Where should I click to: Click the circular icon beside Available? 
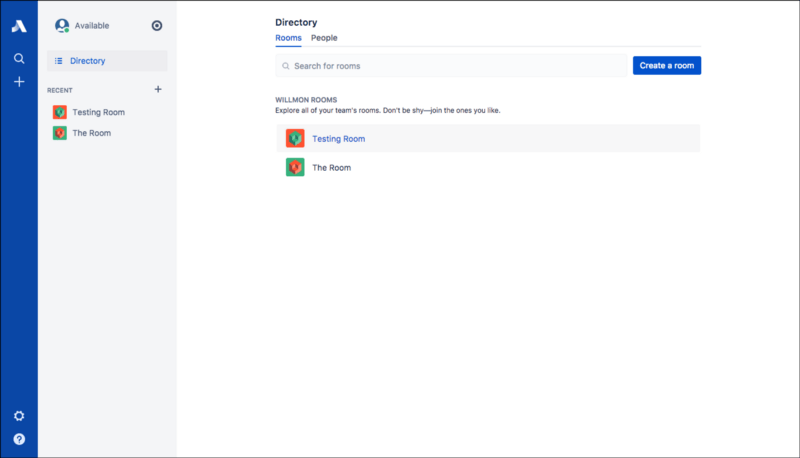(x=157, y=26)
